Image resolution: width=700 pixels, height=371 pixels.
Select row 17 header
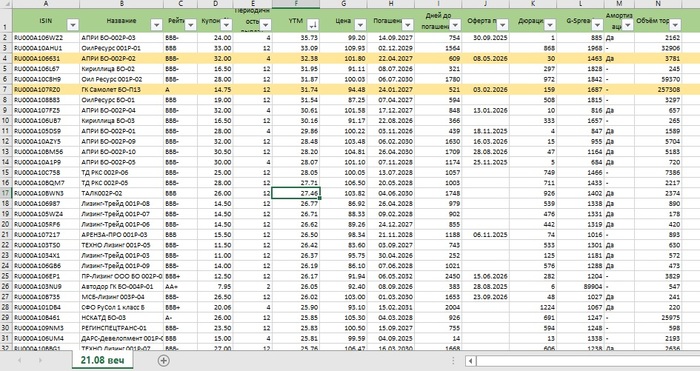(x=6, y=193)
